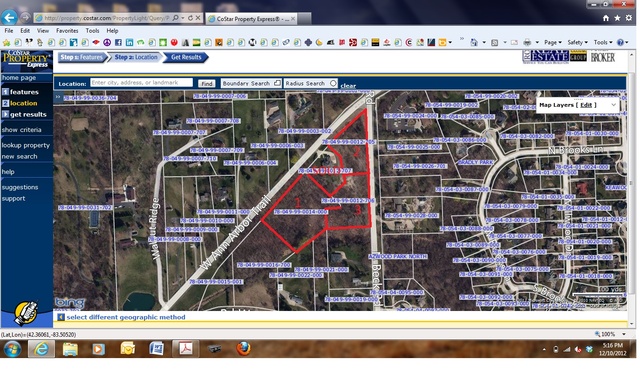Open Windows Media Player from taskbar

[x=98, y=349]
